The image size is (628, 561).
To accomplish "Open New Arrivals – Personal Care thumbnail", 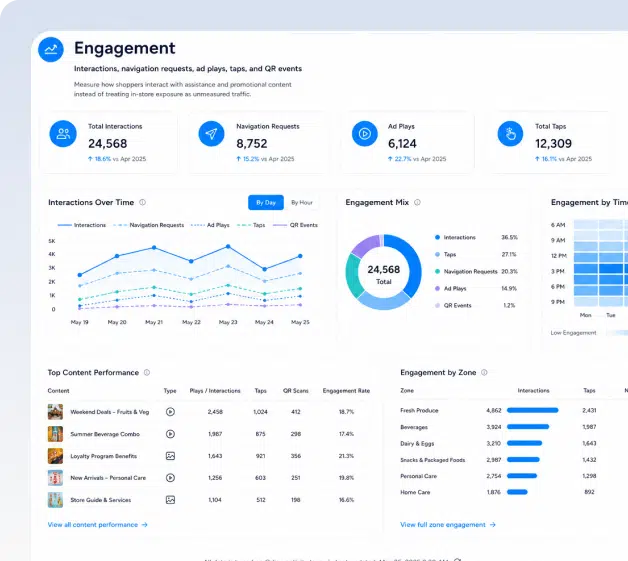I will coord(55,478).
